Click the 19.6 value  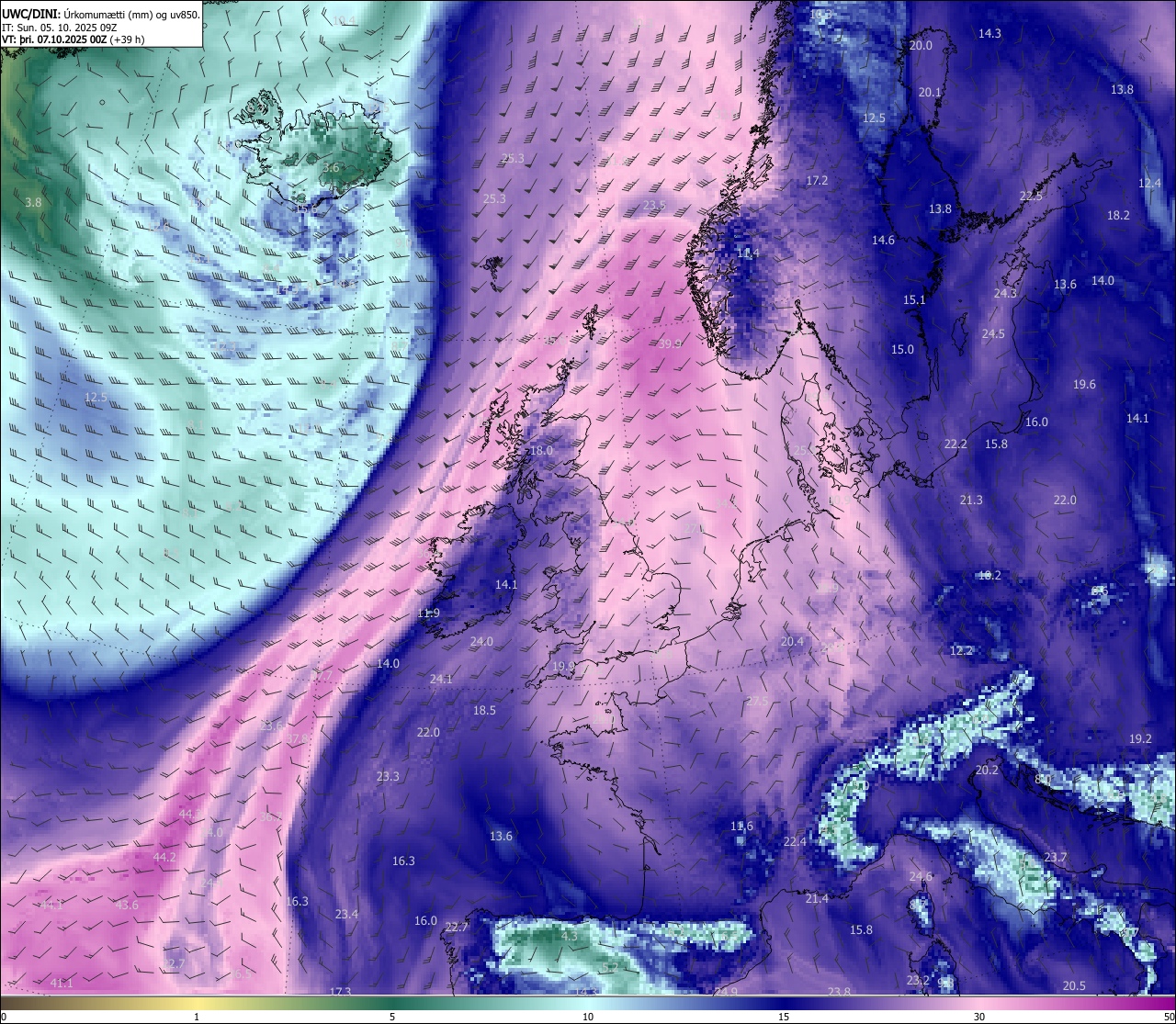pos(1084,385)
